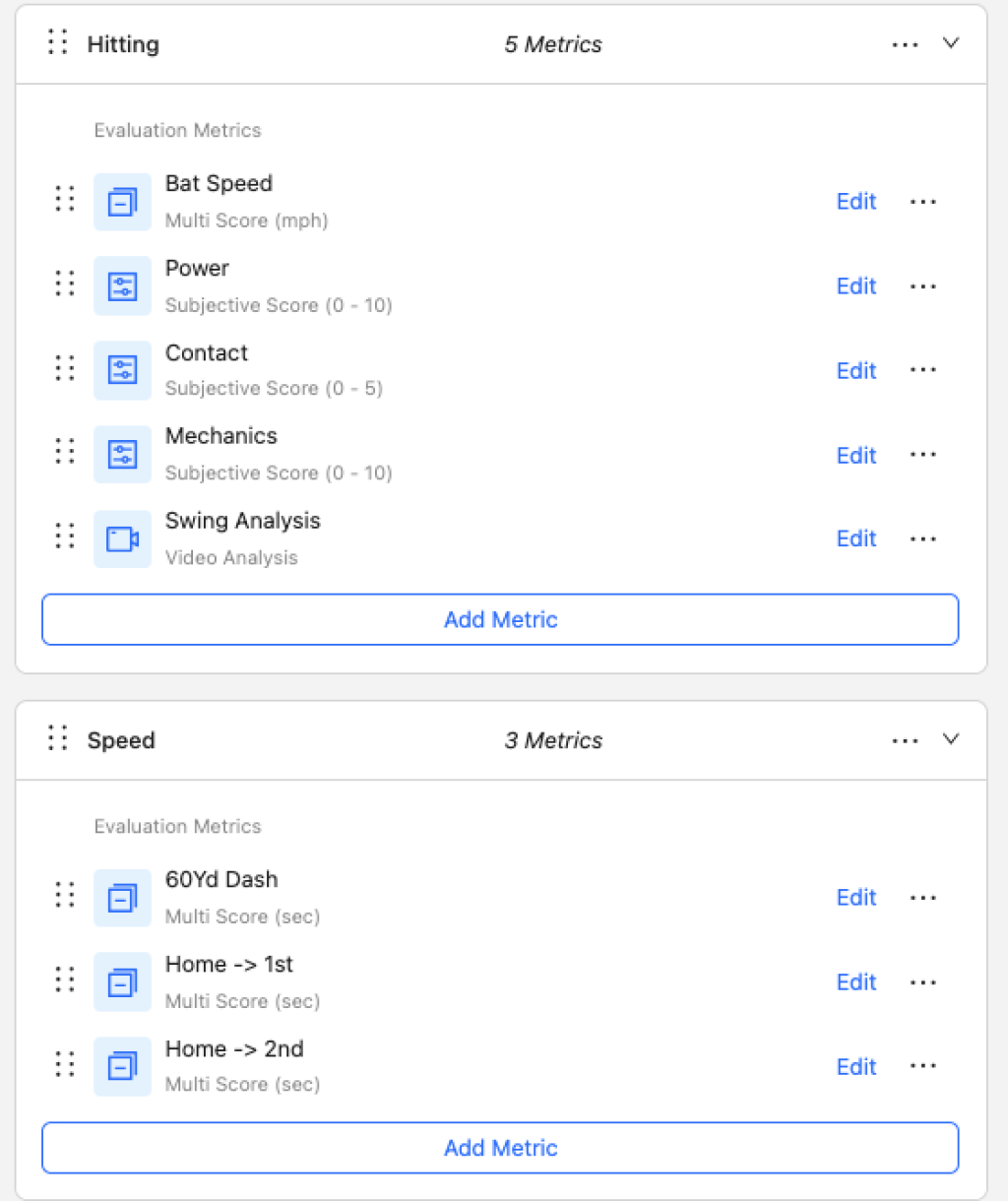Image resolution: width=1008 pixels, height=1201 pixels.
Task: Edit the Home -> 1st metric
Action: tap(856, 982)
